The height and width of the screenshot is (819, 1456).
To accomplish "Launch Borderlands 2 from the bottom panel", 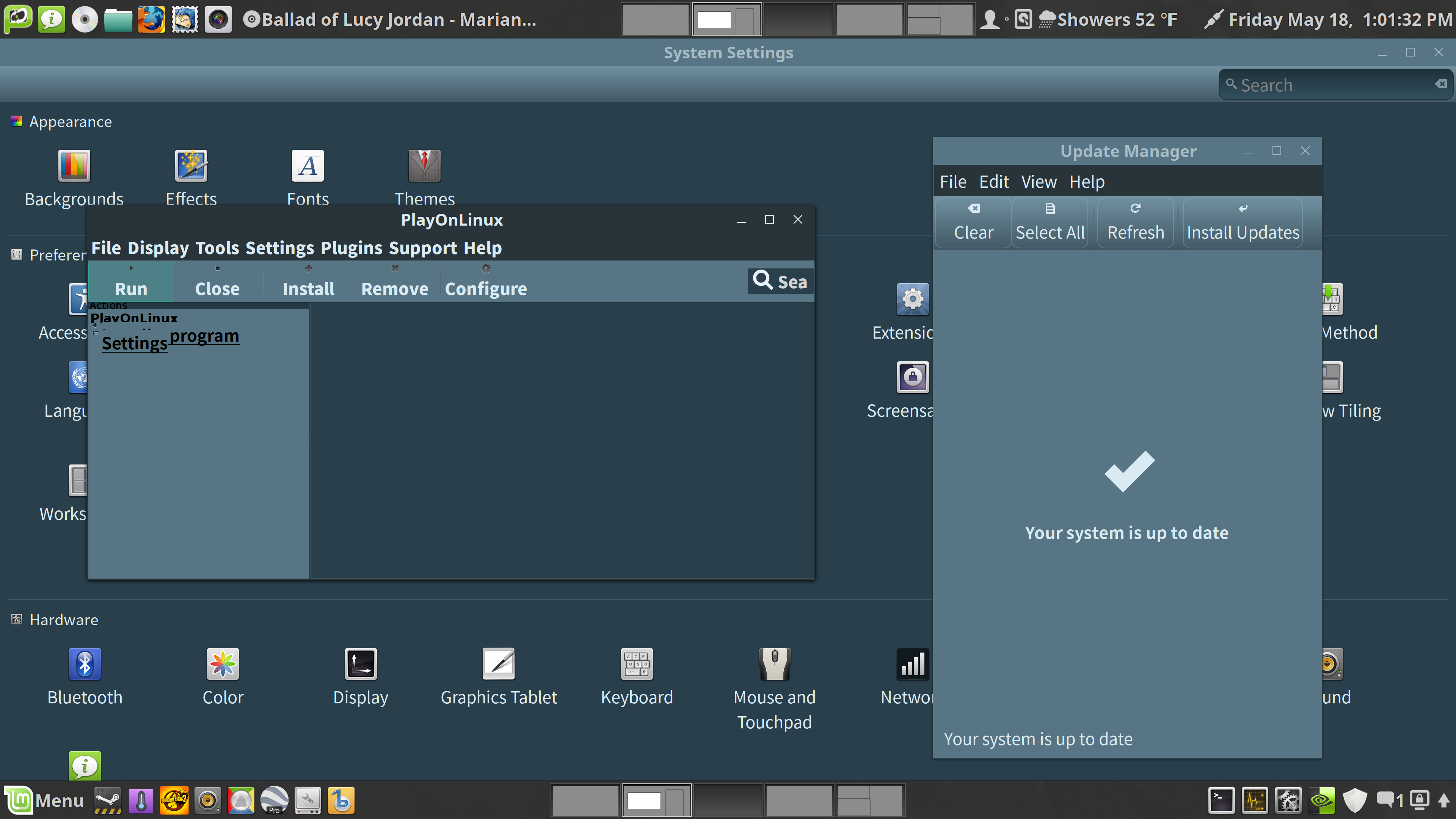I will [x=174, y=800].
